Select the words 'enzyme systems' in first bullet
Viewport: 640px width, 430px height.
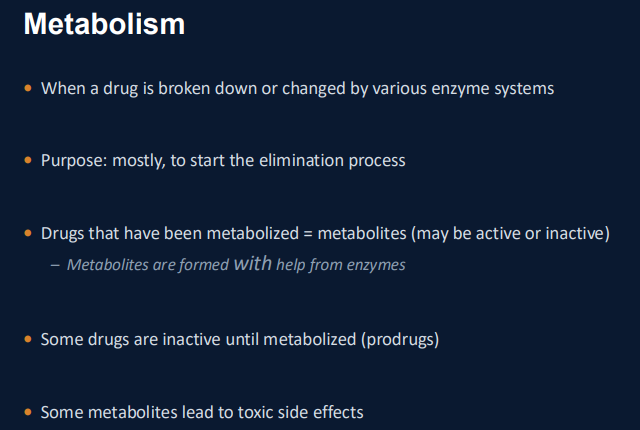(493, 89)
